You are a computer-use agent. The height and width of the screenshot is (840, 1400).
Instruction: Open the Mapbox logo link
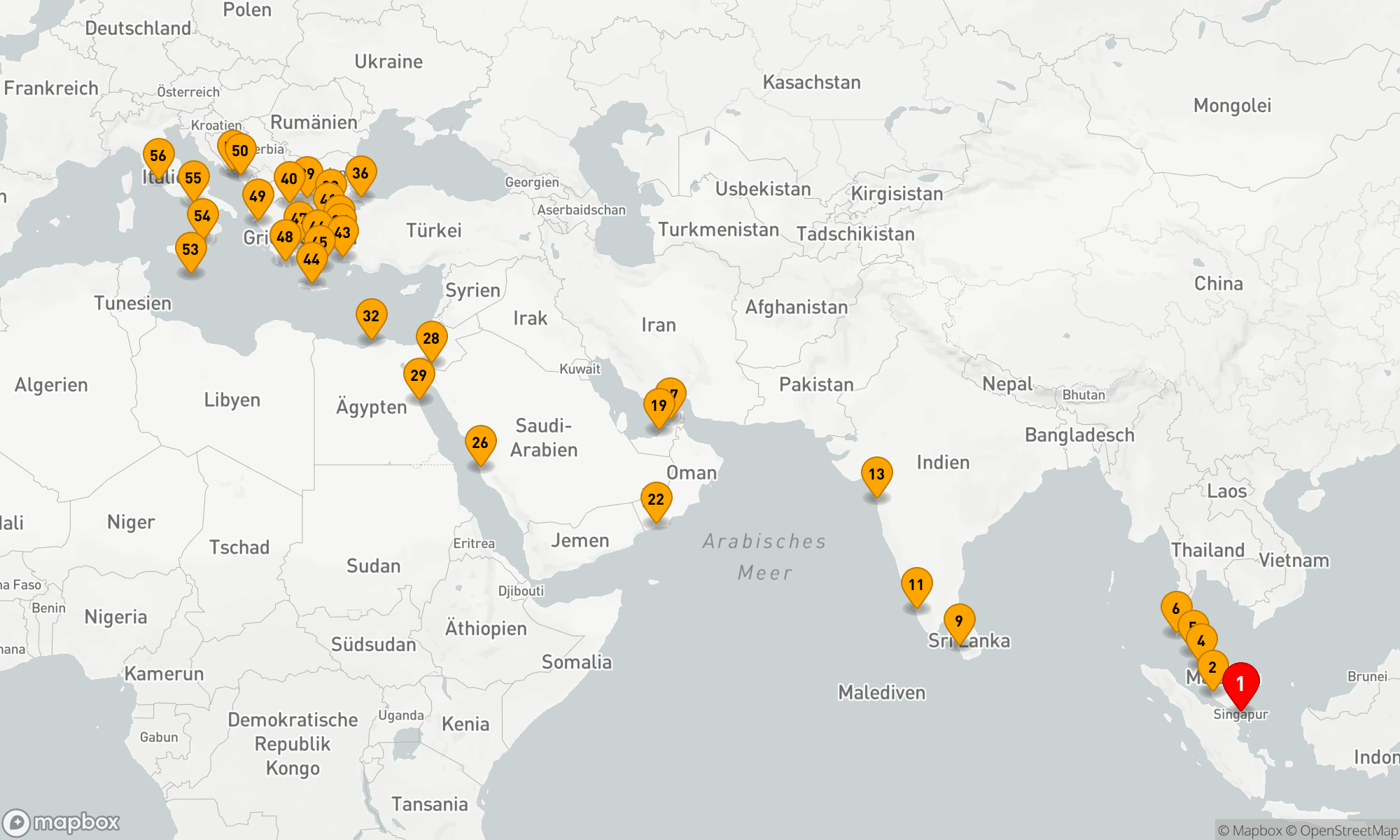click(62, 822)
